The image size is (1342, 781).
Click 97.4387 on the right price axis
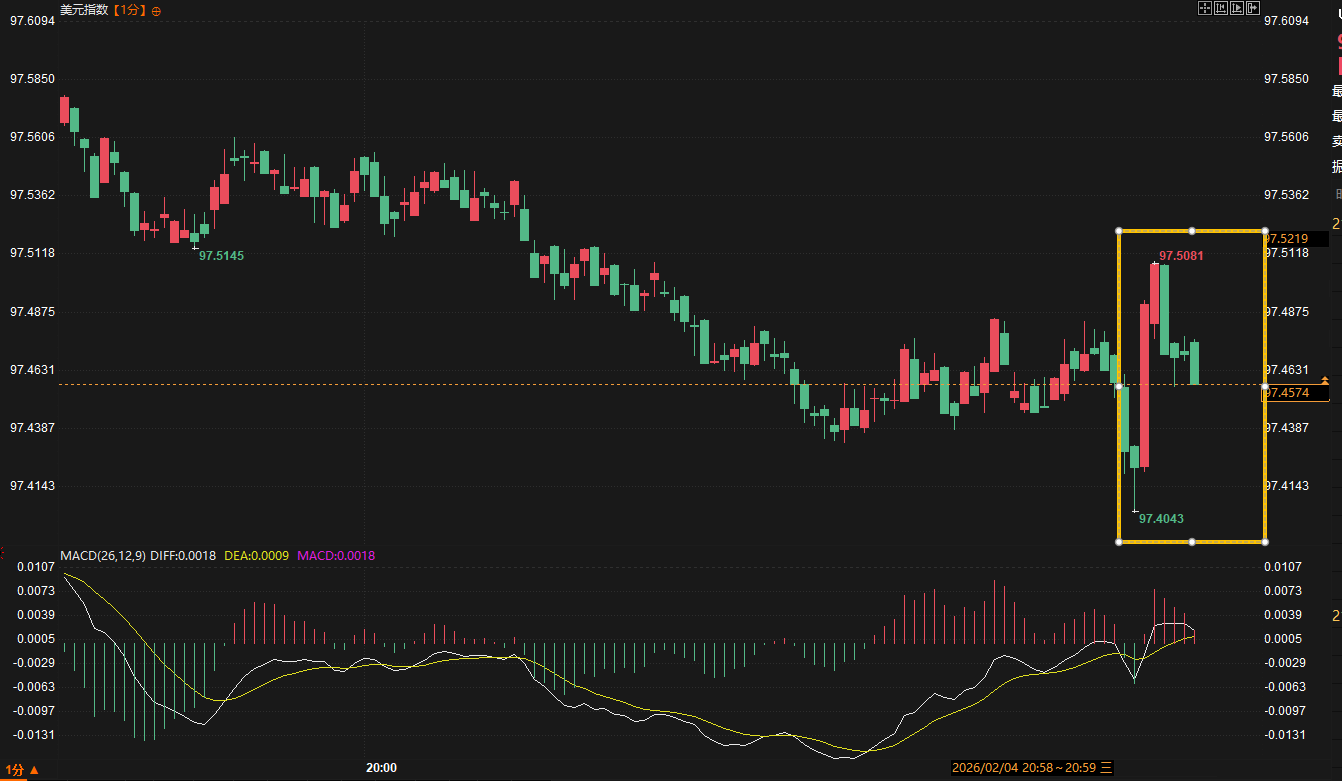(1287, 427)
